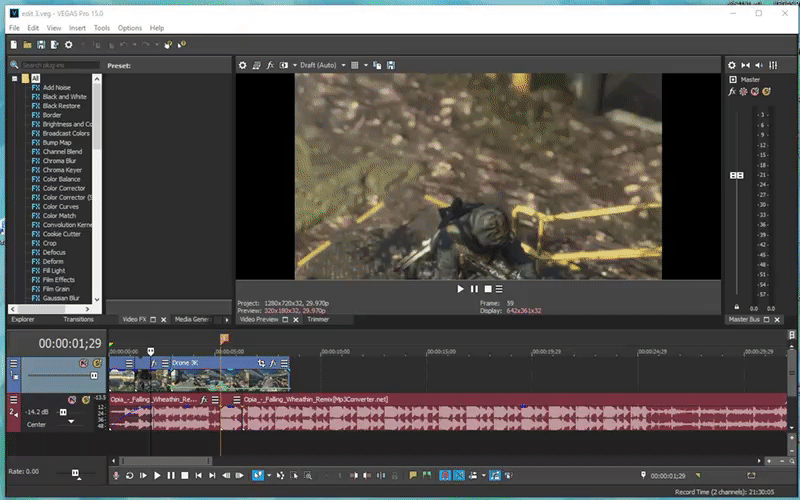This screenshot has height=500, width=800.
Task: Solo the Master bus
Action: point(766,92)
